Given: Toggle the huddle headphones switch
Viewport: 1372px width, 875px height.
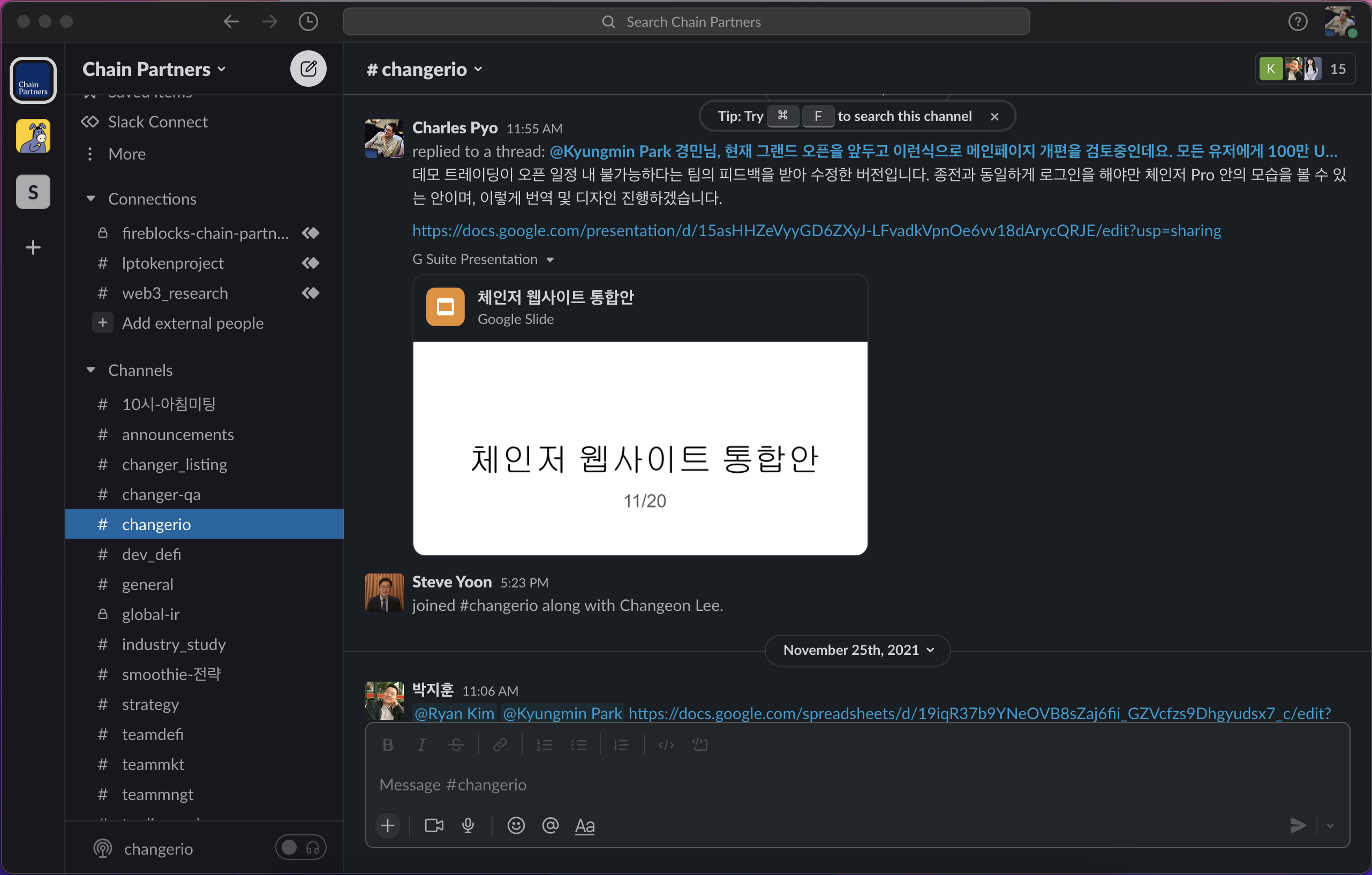Looking at the screenshot, I should [300, 848].
